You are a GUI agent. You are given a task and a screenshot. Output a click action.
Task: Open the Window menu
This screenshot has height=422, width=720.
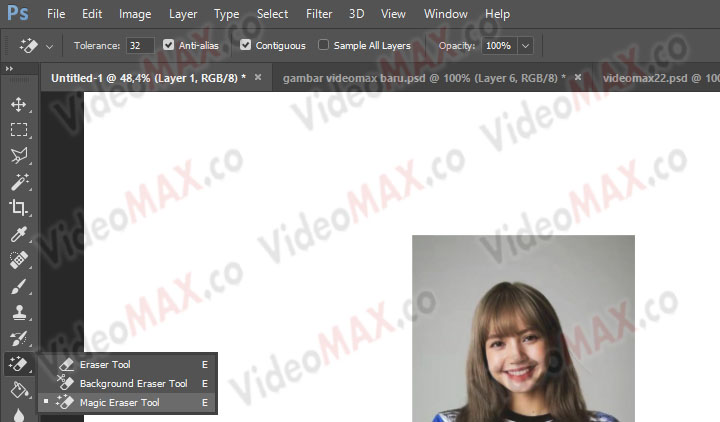click(x=445, y=14)
